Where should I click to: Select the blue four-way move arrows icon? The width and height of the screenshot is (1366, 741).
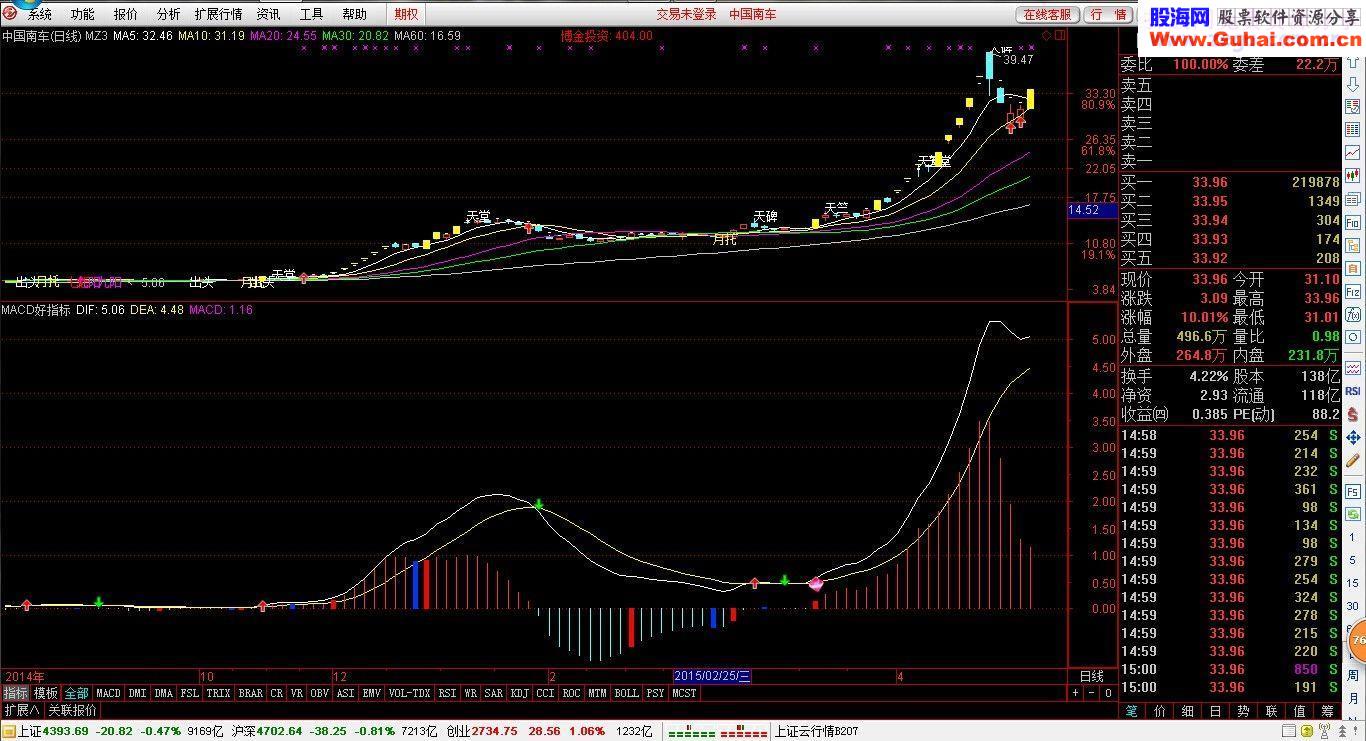(1353, 438)
